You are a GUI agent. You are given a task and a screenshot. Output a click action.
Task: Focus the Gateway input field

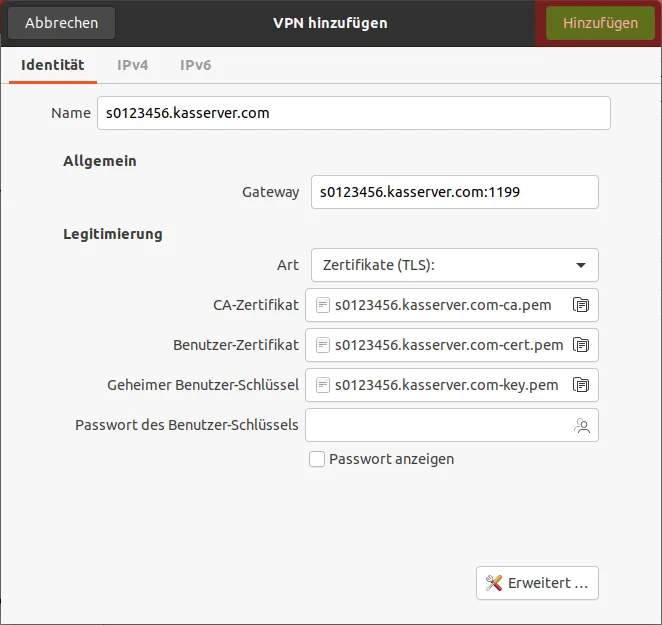tap(455, 192)
